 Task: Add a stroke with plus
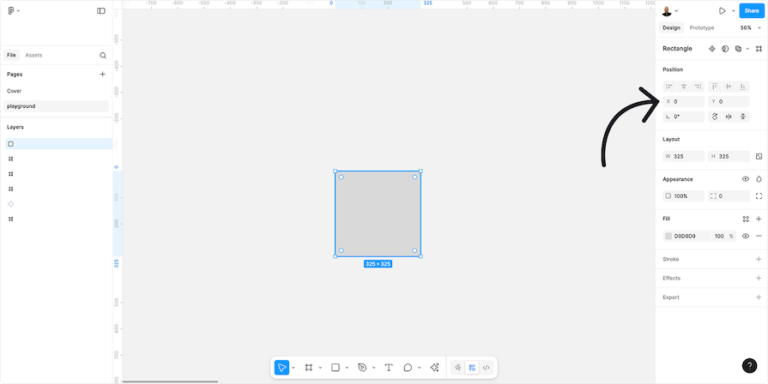point(759,259)
